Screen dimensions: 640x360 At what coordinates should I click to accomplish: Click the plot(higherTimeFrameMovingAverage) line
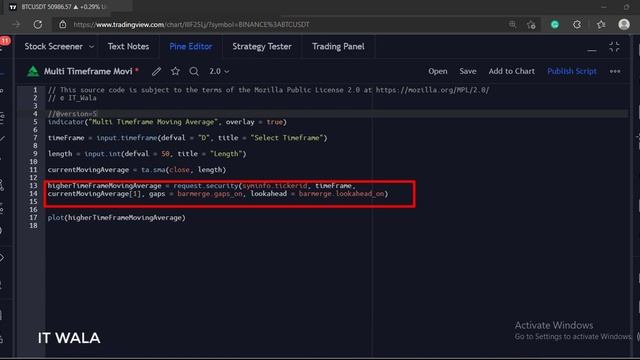(x=117, y=218)
